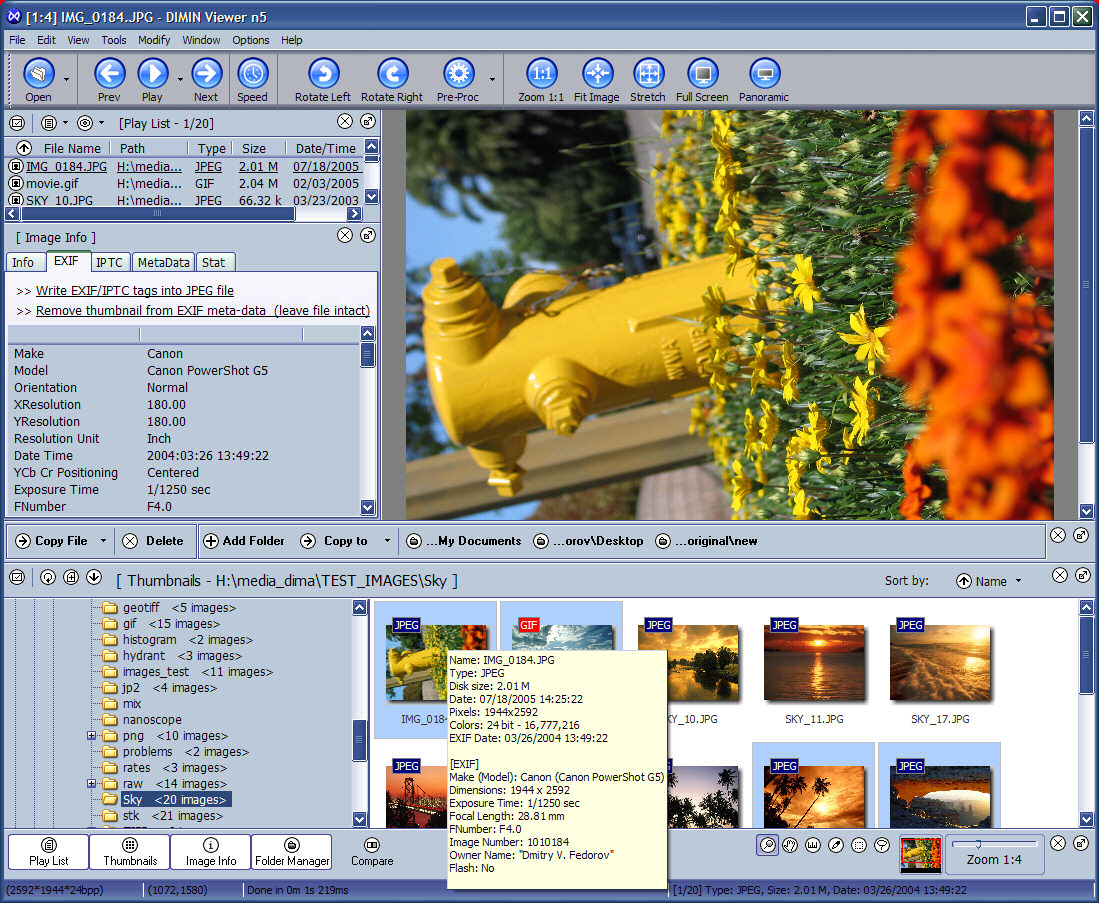
Task: Sort the play list by the Size column
Action: pyautogui.click(x=254, y=148)
